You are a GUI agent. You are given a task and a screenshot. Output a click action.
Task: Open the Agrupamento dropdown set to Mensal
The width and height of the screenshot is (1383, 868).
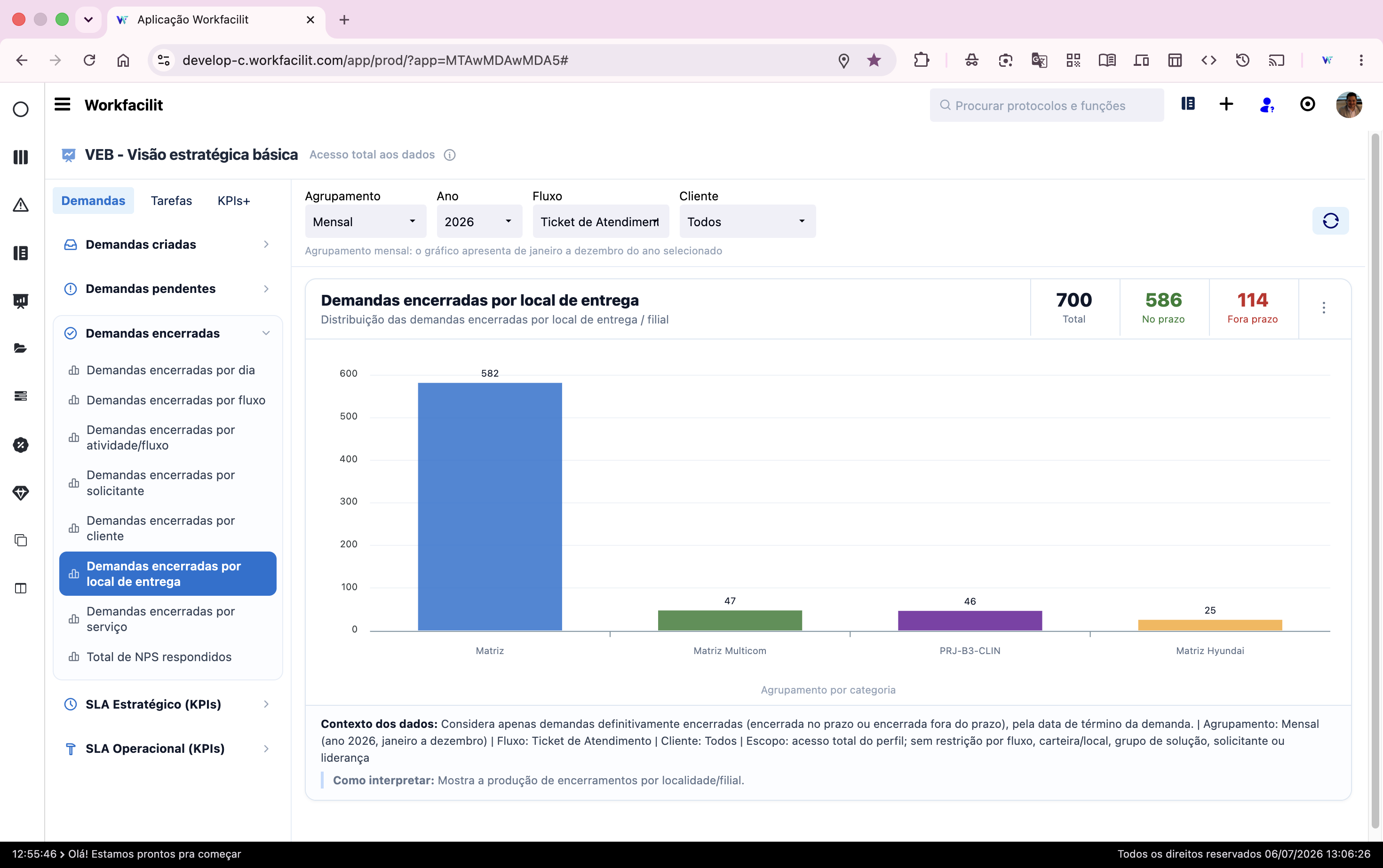[366, 221]
